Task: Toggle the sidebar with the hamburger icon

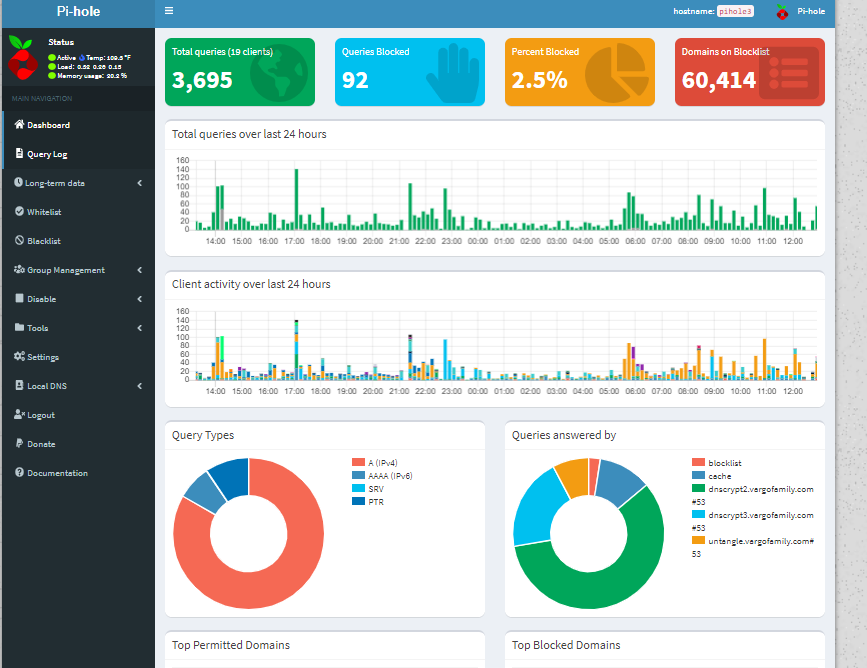Action: [169, 11]
